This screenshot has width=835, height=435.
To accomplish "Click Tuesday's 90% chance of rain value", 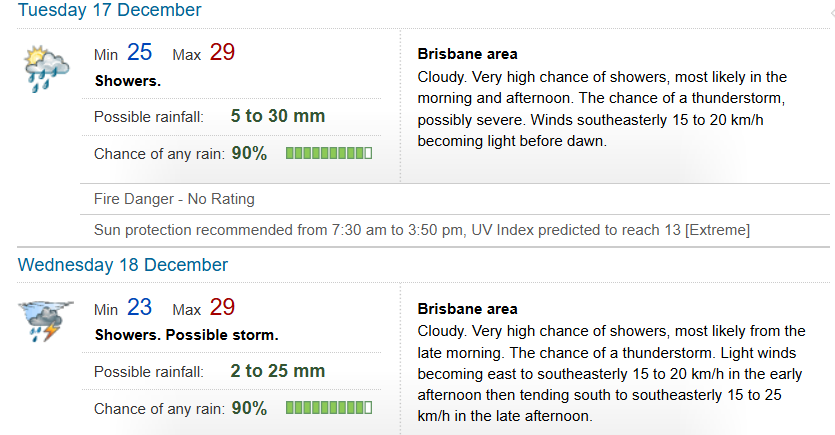I will (249, 153).
